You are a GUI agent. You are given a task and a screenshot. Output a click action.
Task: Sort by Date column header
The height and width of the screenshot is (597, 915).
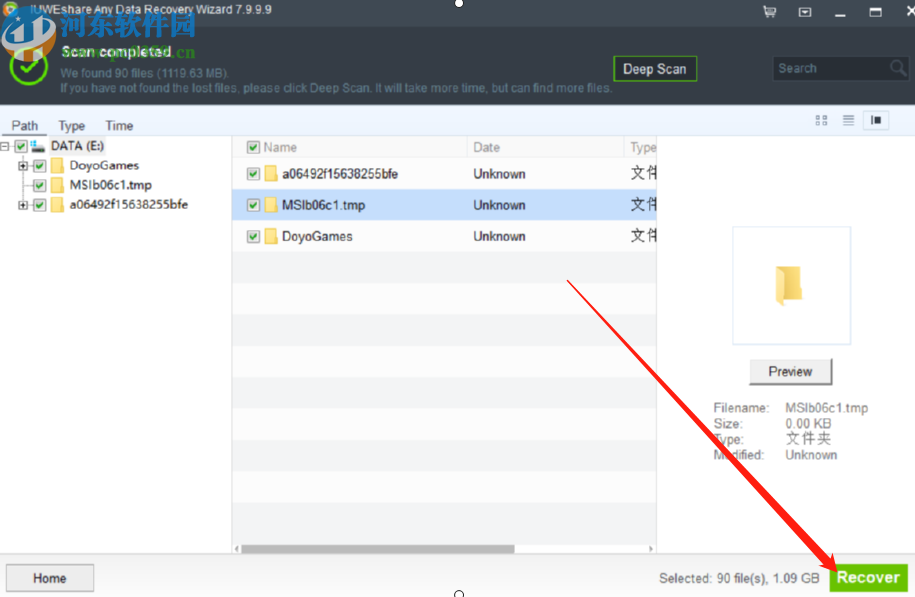pyautogui.click(x=487, y=147)
